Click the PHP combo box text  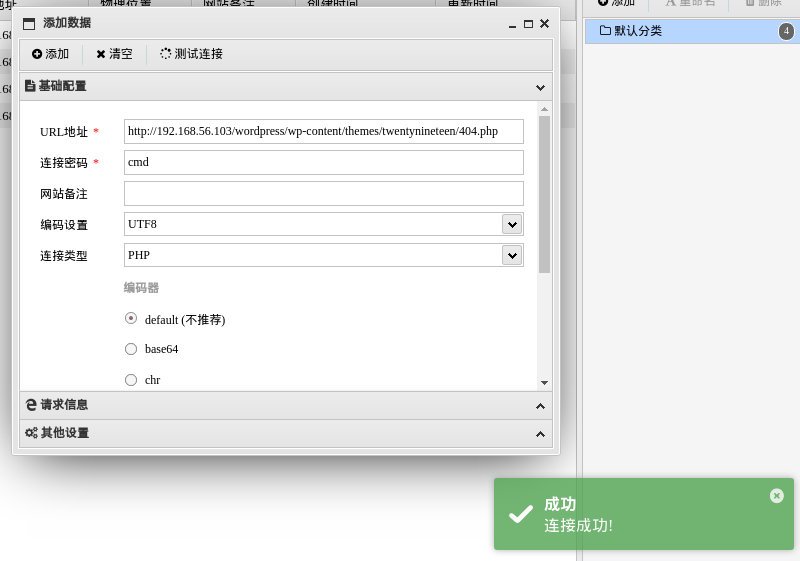139,256
